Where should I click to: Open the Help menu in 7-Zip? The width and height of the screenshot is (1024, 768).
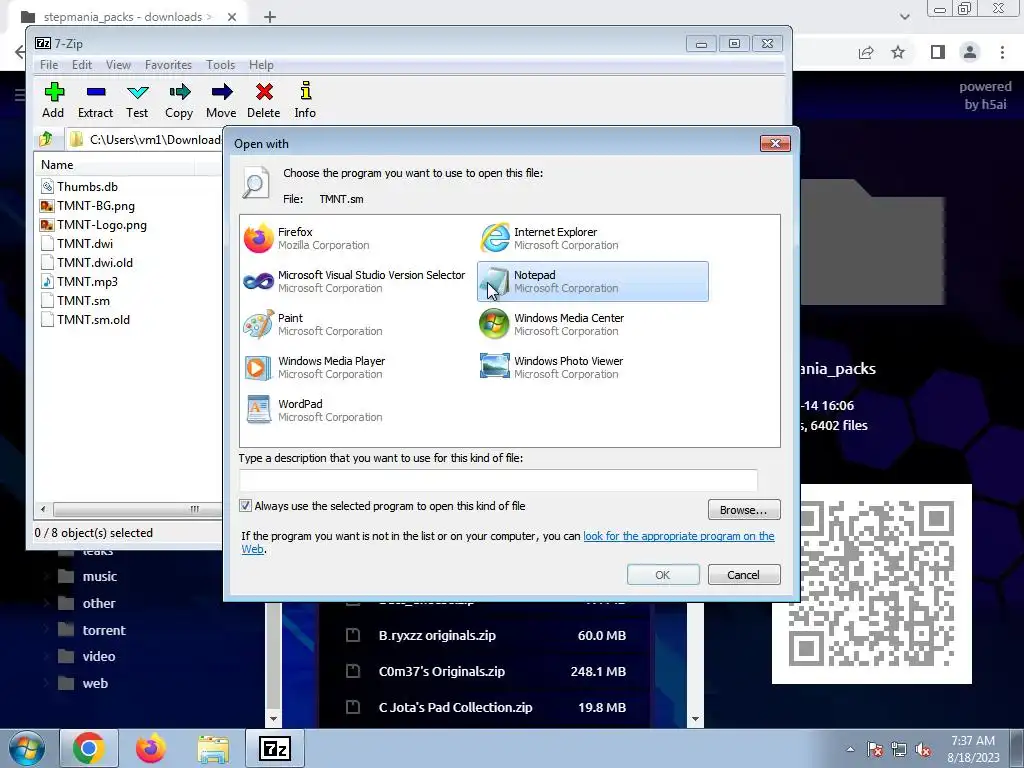click(x=261, y=65)
